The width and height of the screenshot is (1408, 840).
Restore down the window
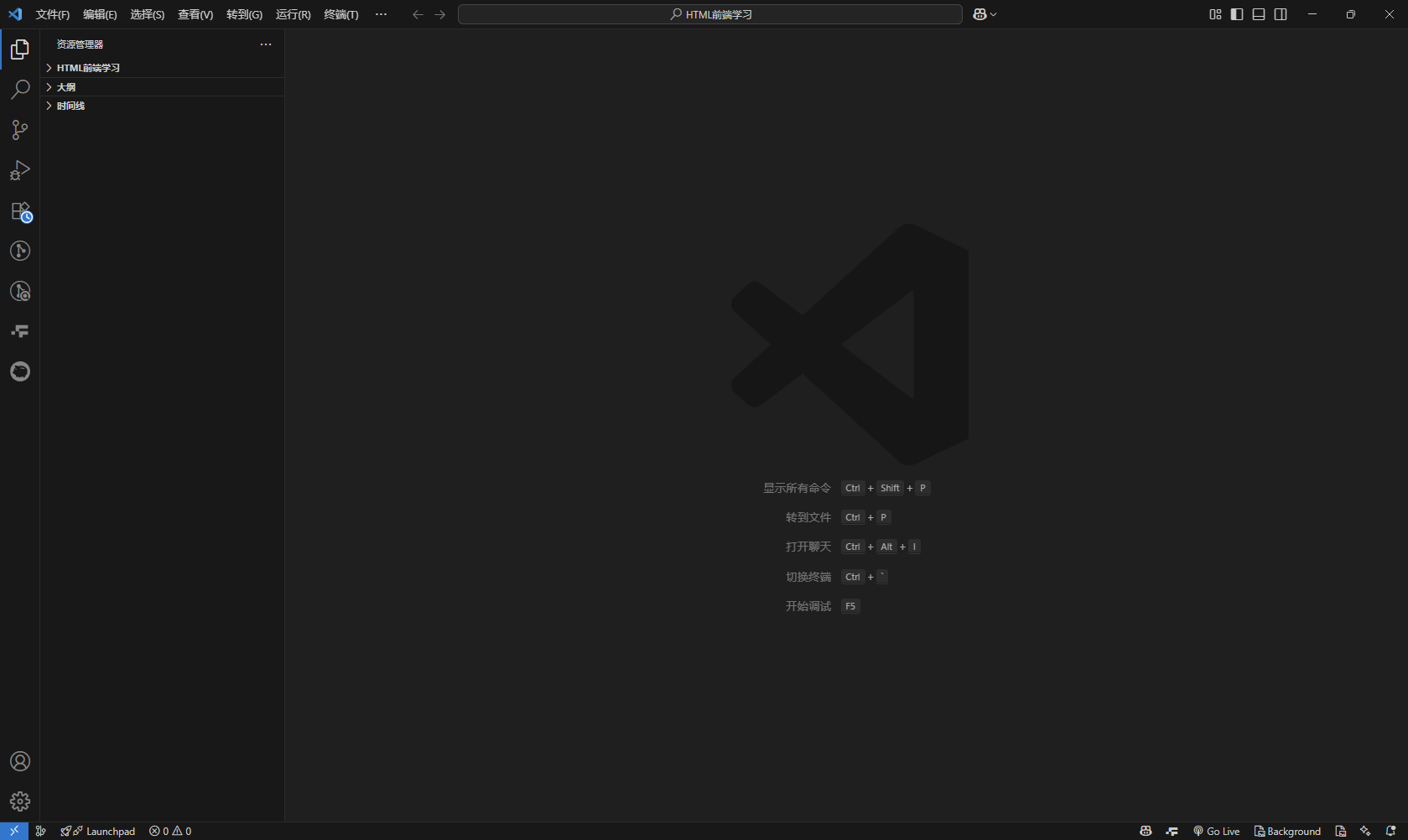[x=1350, y=14]
